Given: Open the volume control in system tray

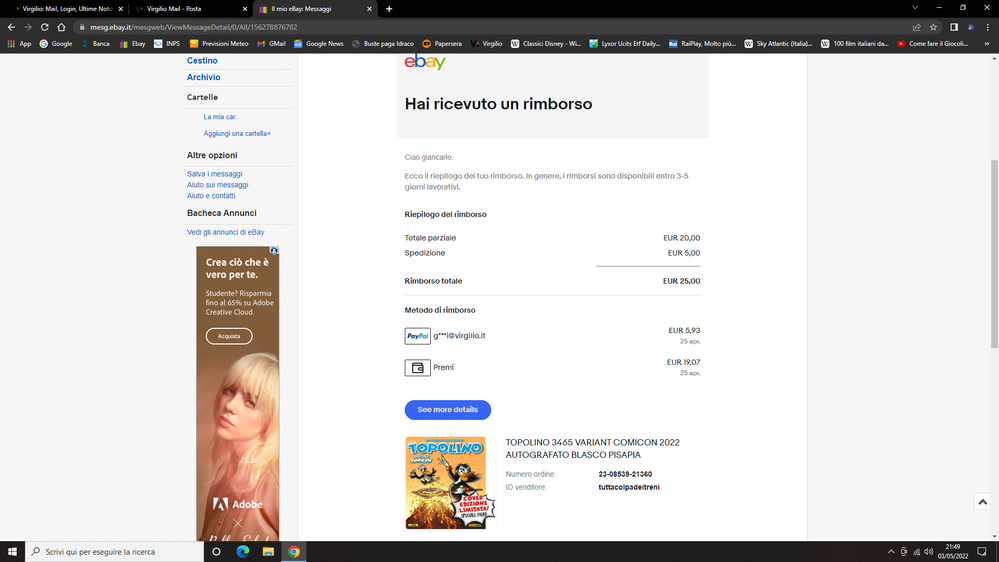Looking at the screenshot, I should [928, 552].
